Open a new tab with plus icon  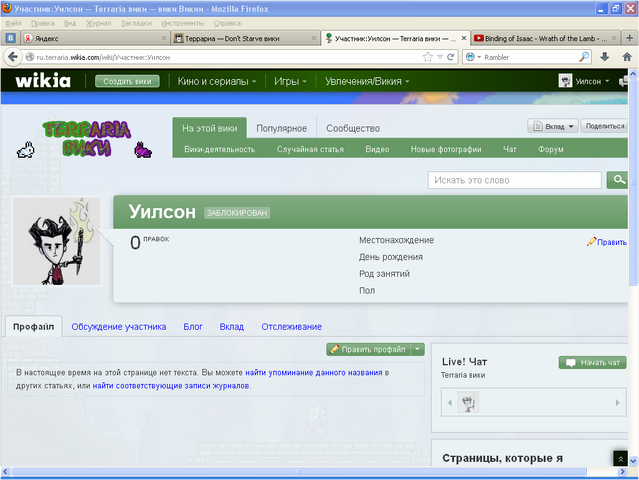click(629, 38)
